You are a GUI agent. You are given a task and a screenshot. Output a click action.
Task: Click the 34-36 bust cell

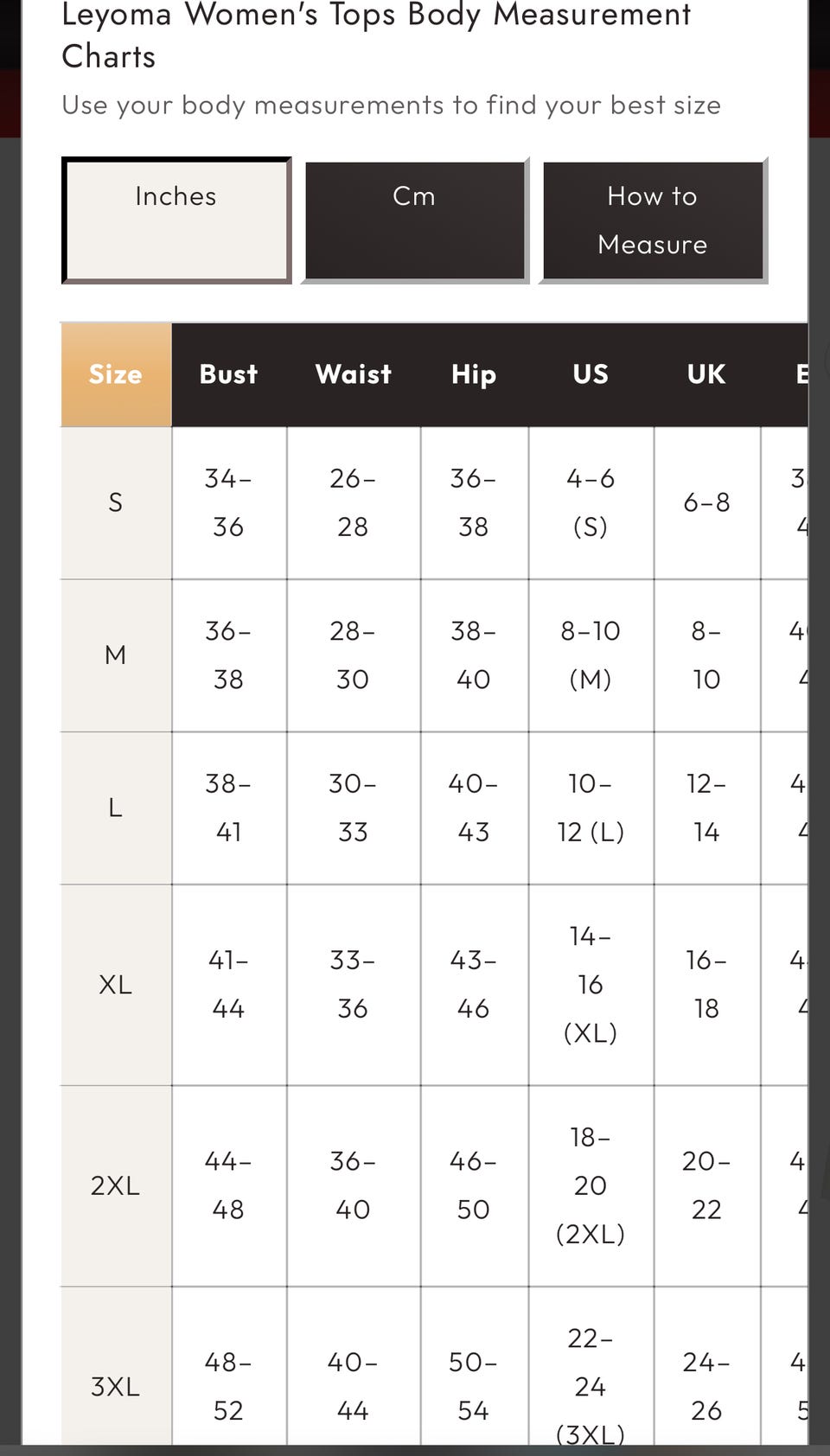(x=228, y=502)
